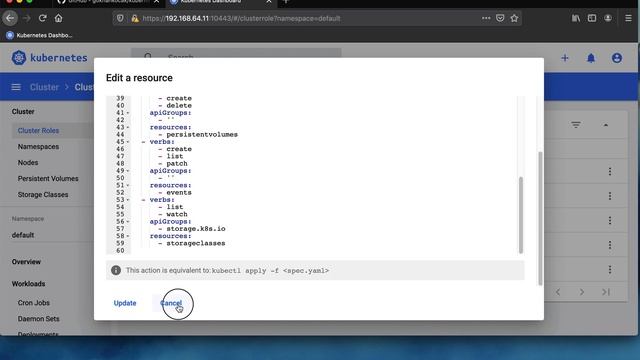Click the Save to Pocket icon

point(500,18)
